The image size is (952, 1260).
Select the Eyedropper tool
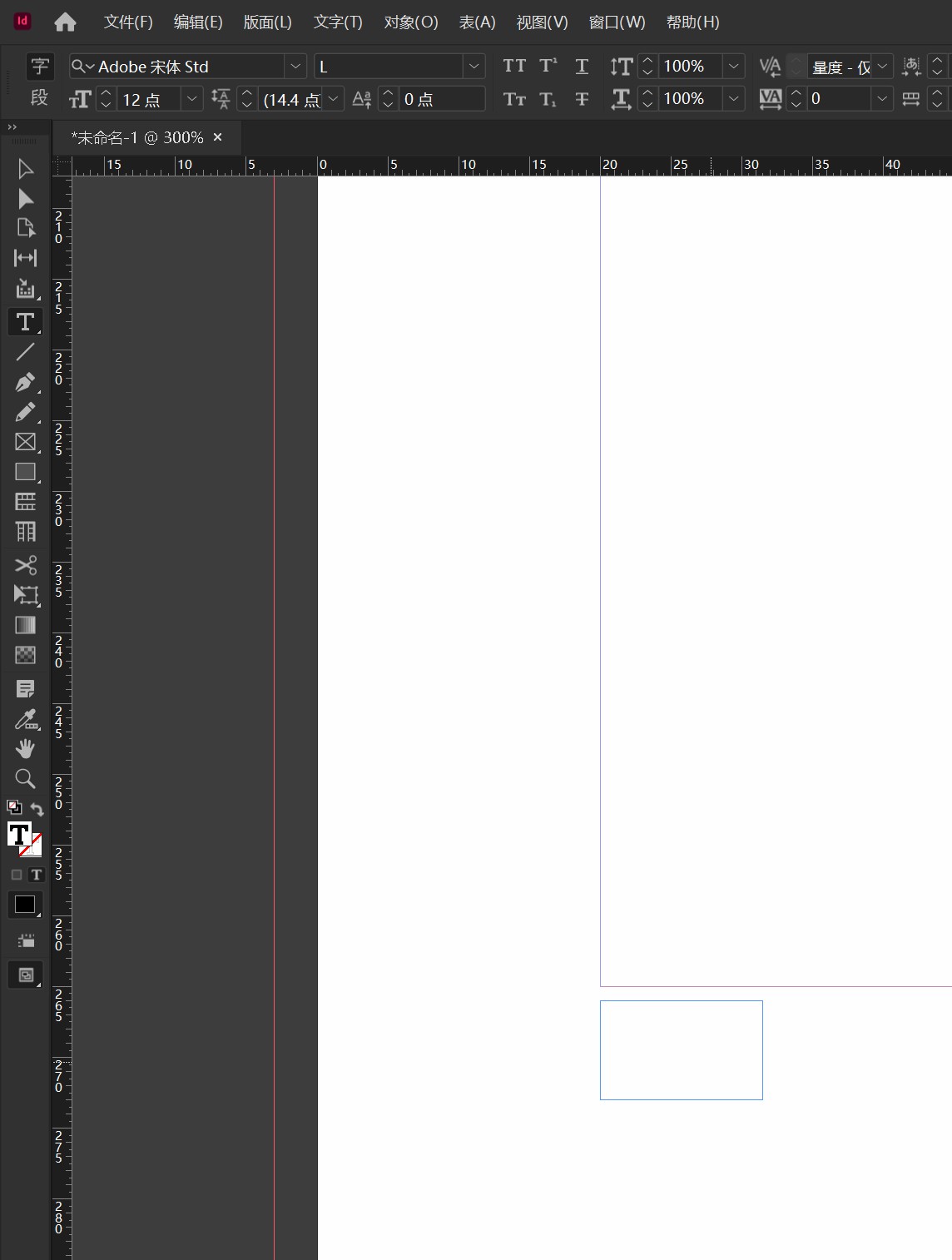click(25, 719)
